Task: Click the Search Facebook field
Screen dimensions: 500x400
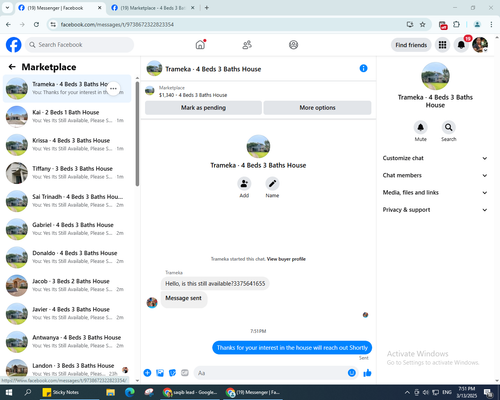Action: tap(79, 45)
